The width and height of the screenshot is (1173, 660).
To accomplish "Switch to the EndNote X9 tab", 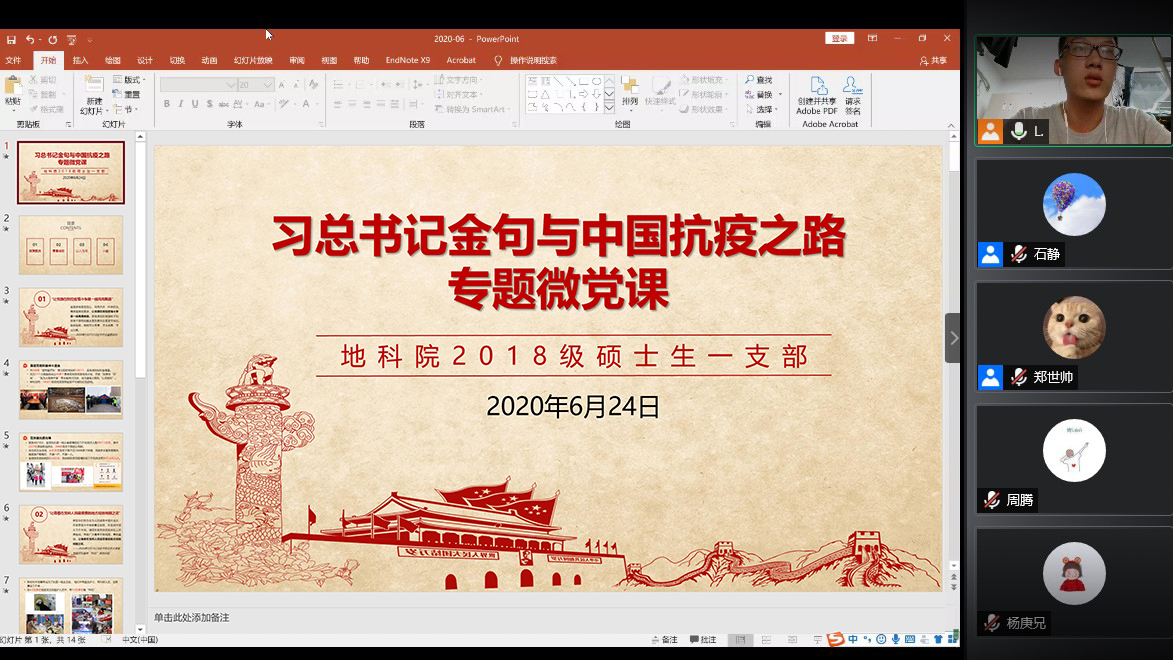I will pyautogui.click(x=407, y=60).
